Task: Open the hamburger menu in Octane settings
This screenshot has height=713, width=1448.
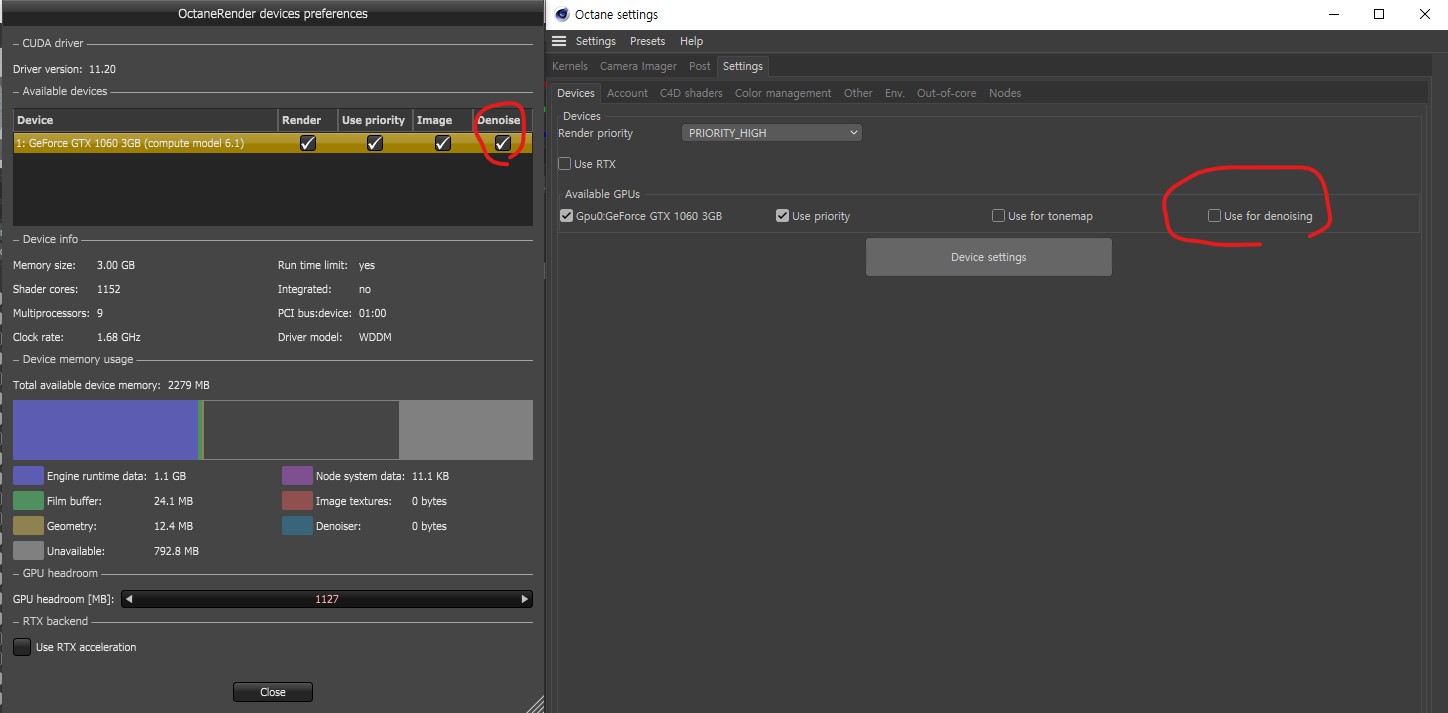Action: [559, 41]
